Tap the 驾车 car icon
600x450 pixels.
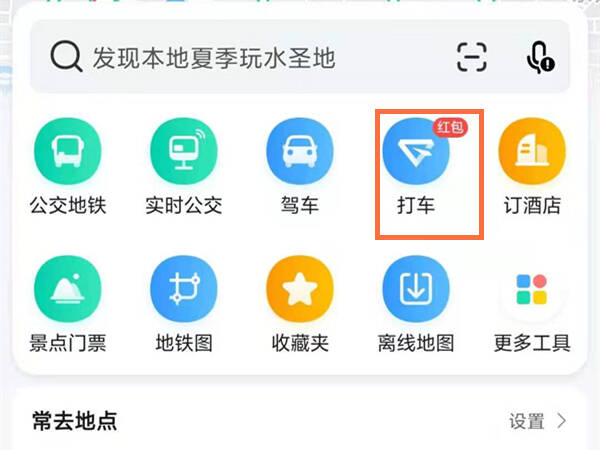[x=300, y=151]
